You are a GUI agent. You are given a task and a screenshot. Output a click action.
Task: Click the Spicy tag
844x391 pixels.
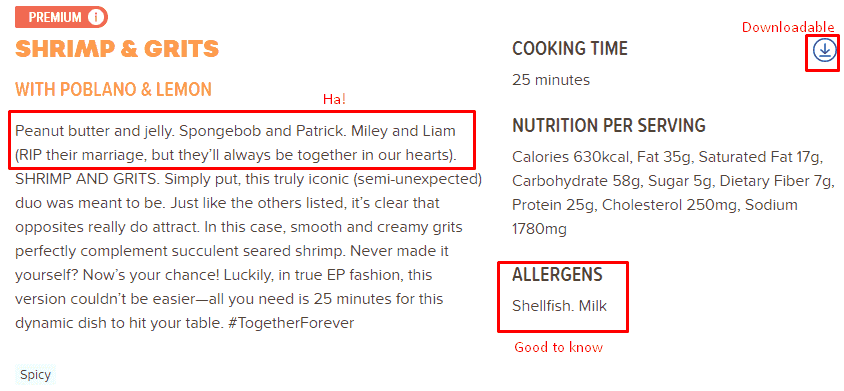click(35, 375)
